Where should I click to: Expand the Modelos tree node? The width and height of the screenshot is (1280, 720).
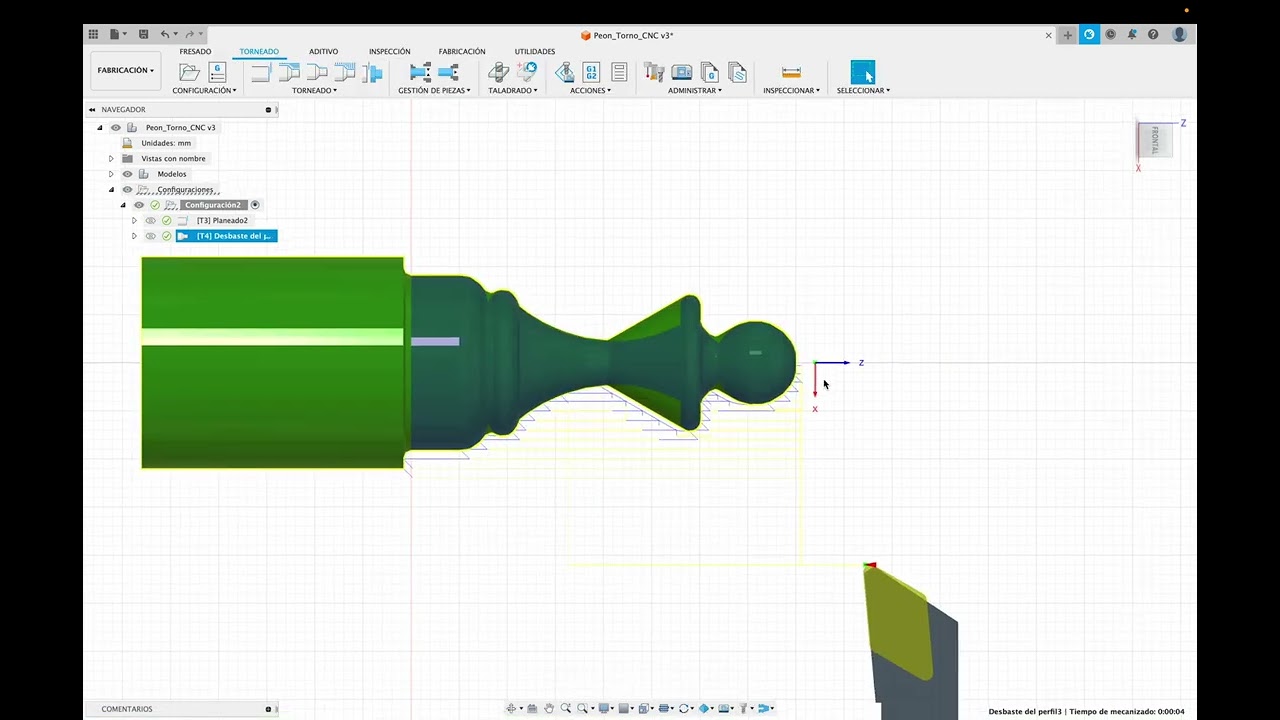tap(111, 174)
